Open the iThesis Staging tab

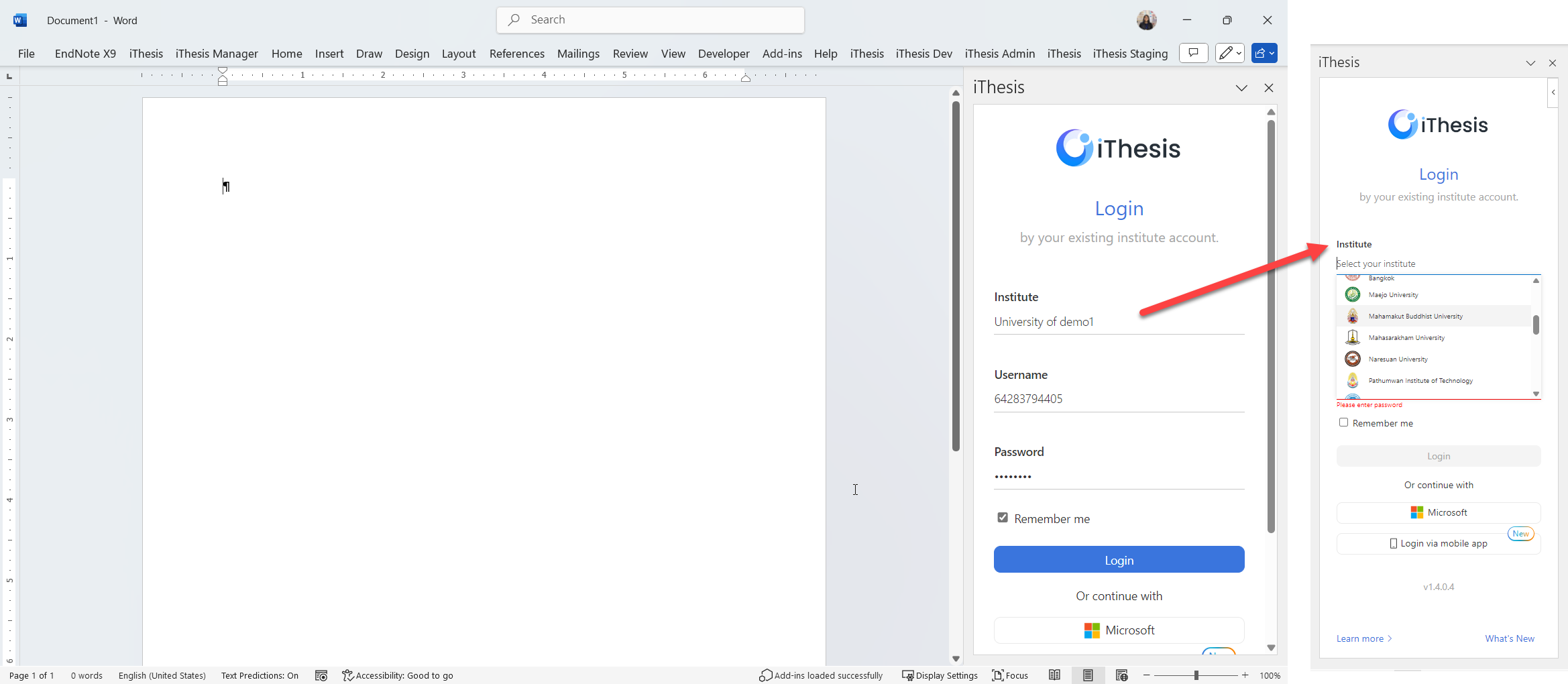click(1130, 54)
